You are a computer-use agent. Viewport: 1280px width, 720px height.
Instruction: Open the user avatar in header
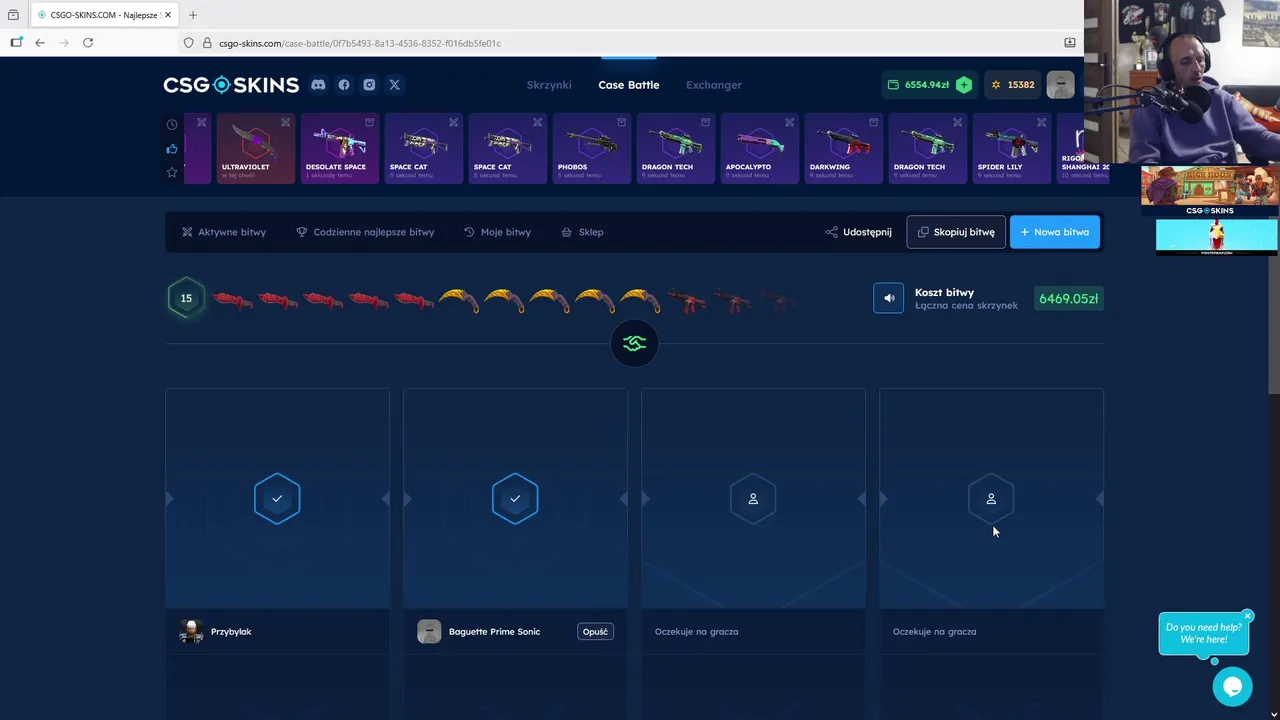click(x=1060, y=85)
